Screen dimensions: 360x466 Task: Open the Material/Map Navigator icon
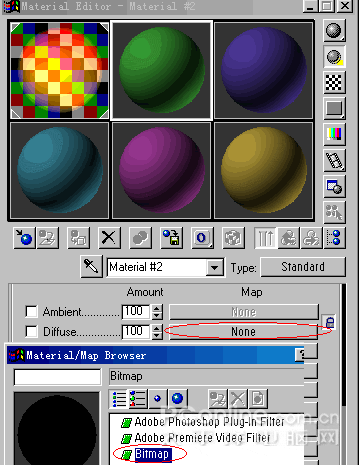(x=334, y=238)
